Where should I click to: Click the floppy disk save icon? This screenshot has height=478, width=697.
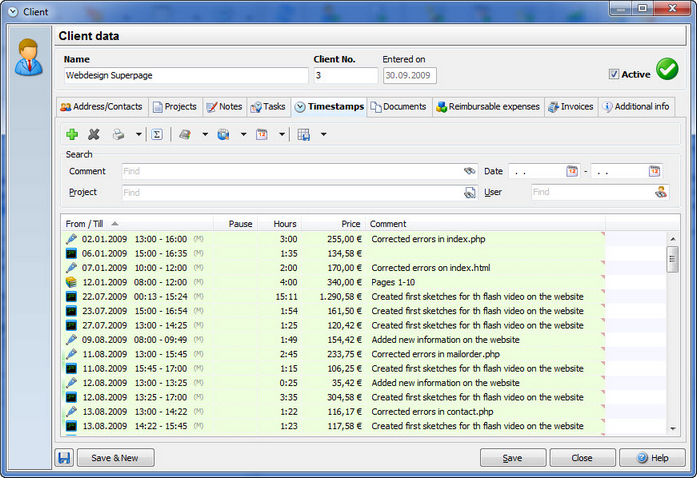pos(64,458)
